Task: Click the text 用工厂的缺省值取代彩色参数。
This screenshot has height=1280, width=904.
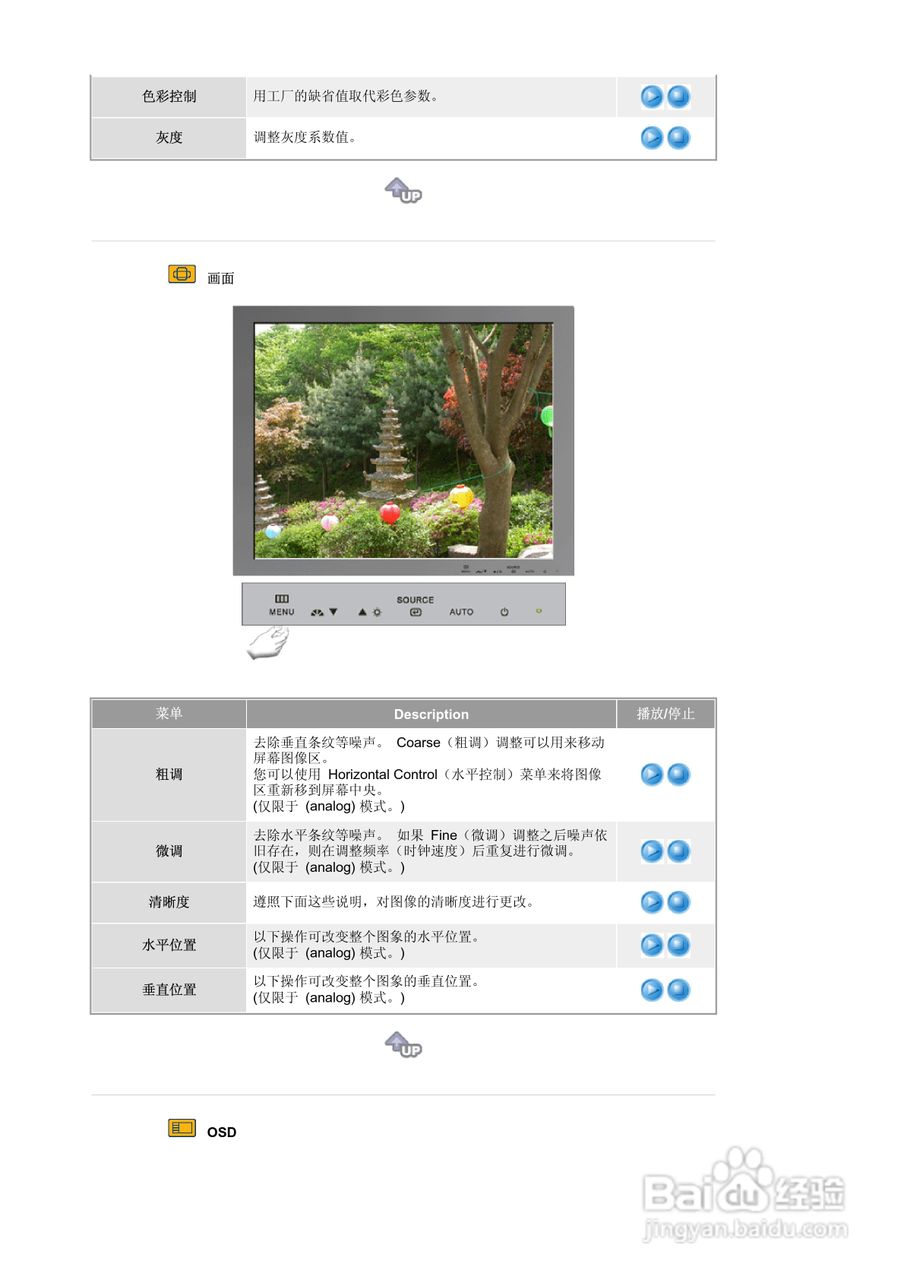Action: (x=347, y=97)
